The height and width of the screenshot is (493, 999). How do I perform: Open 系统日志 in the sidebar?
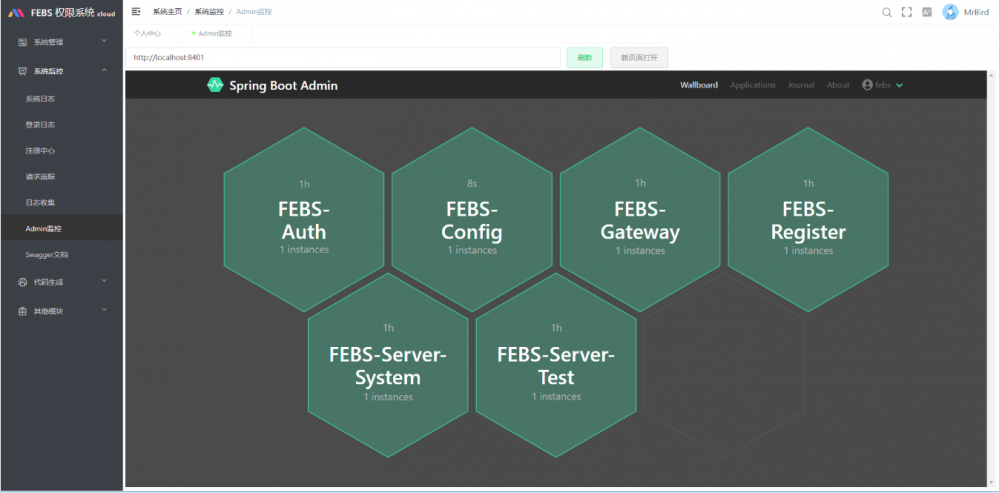pyautogui.click(x=61, y=99)
